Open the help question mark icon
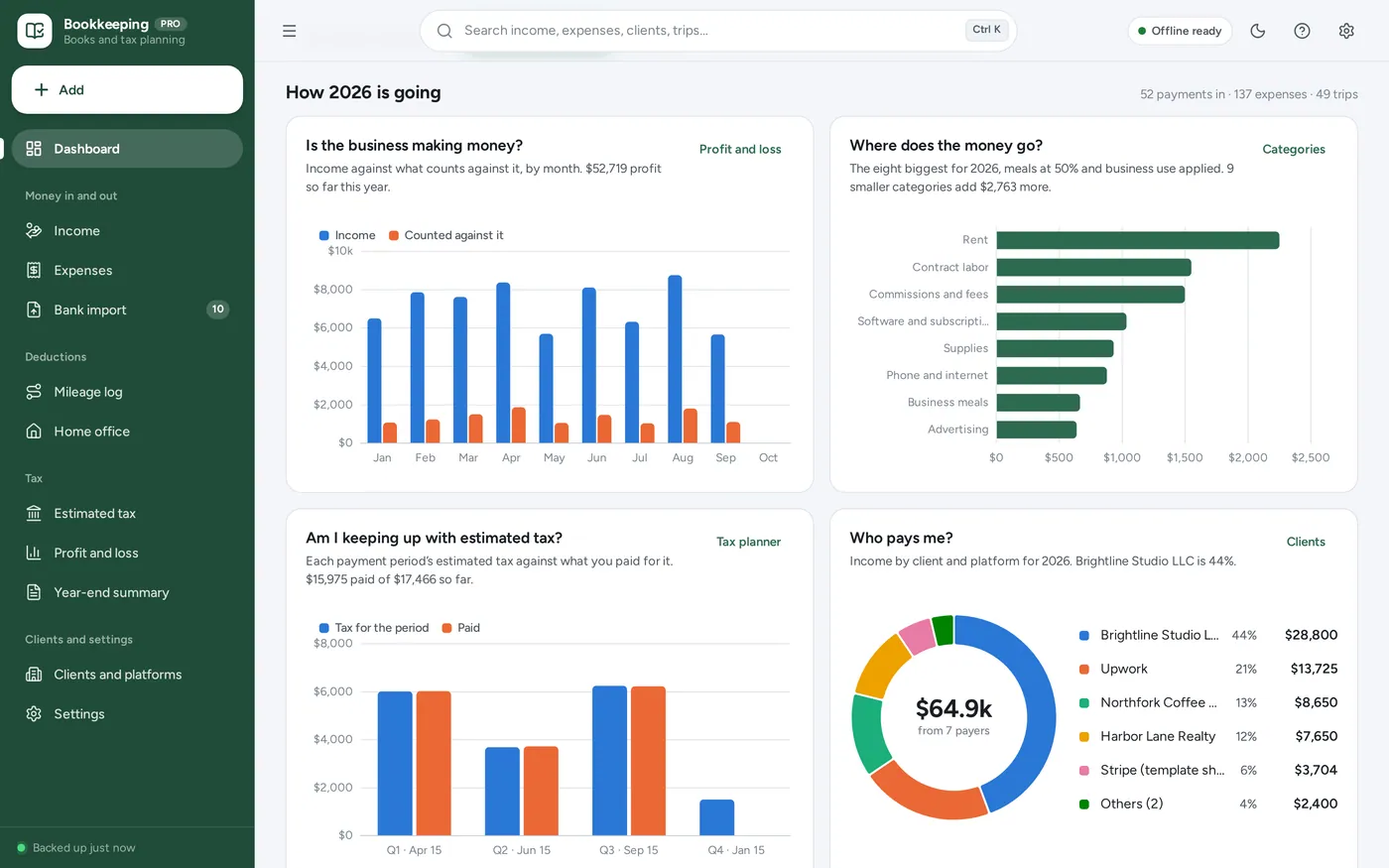The image size is (1389, 868). (x=1303, y=31)
